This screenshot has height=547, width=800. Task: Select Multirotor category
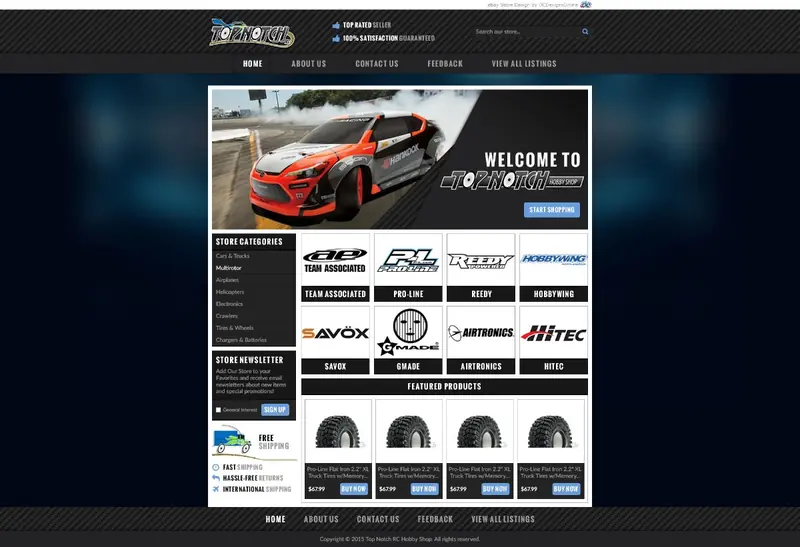tap(229, 268)
